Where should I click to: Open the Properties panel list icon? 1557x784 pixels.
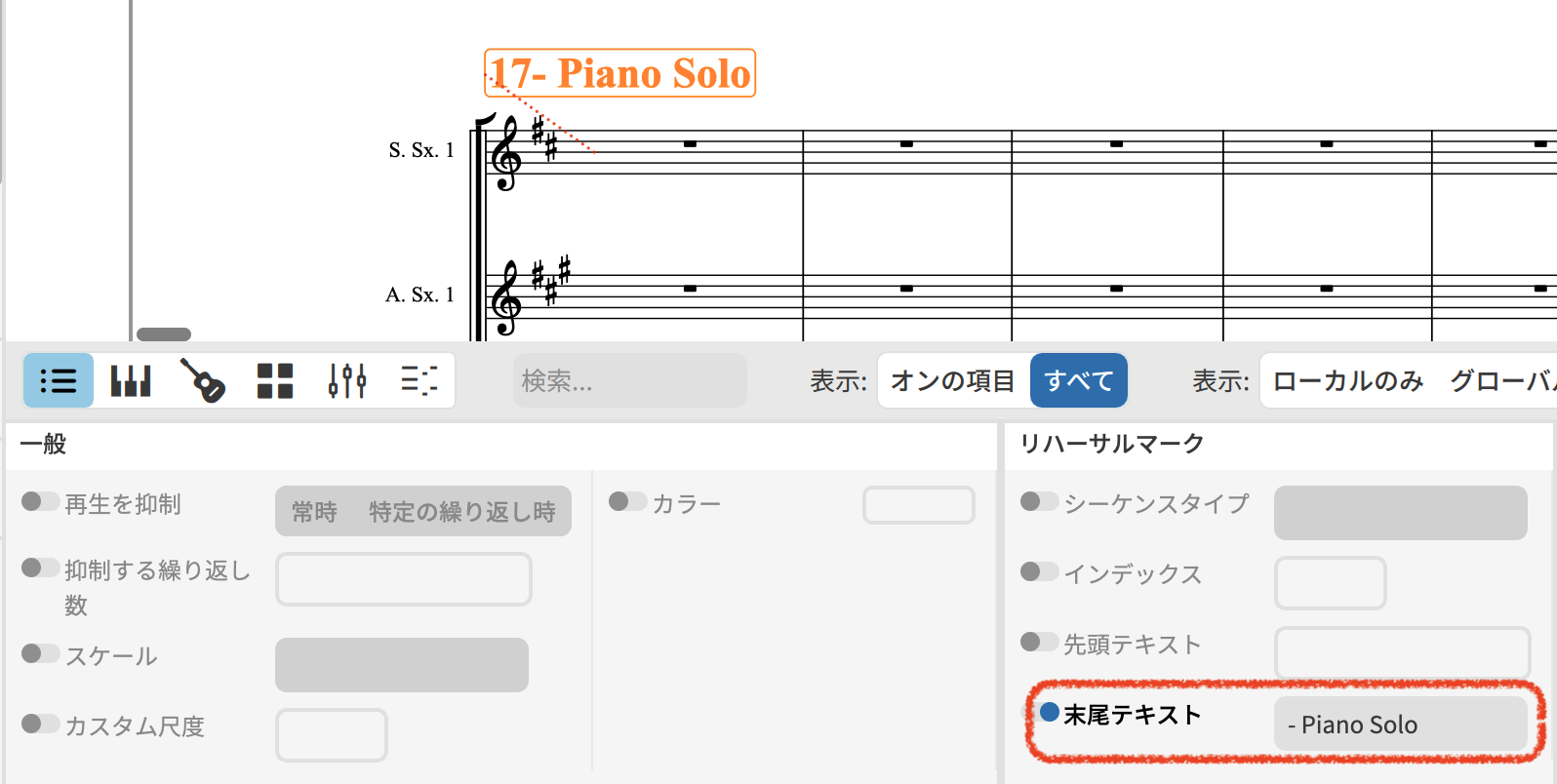[x=59, y=380]
